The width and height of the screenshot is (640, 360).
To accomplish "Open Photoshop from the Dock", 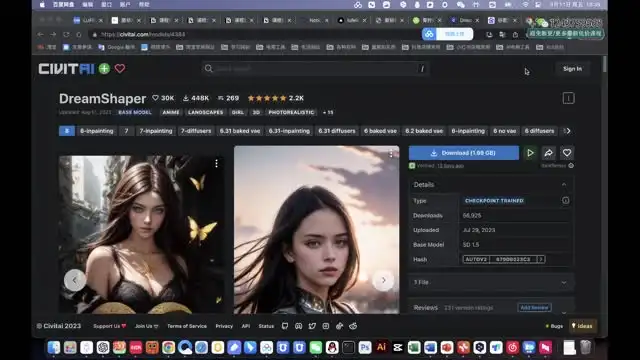I will coord(364,347).
